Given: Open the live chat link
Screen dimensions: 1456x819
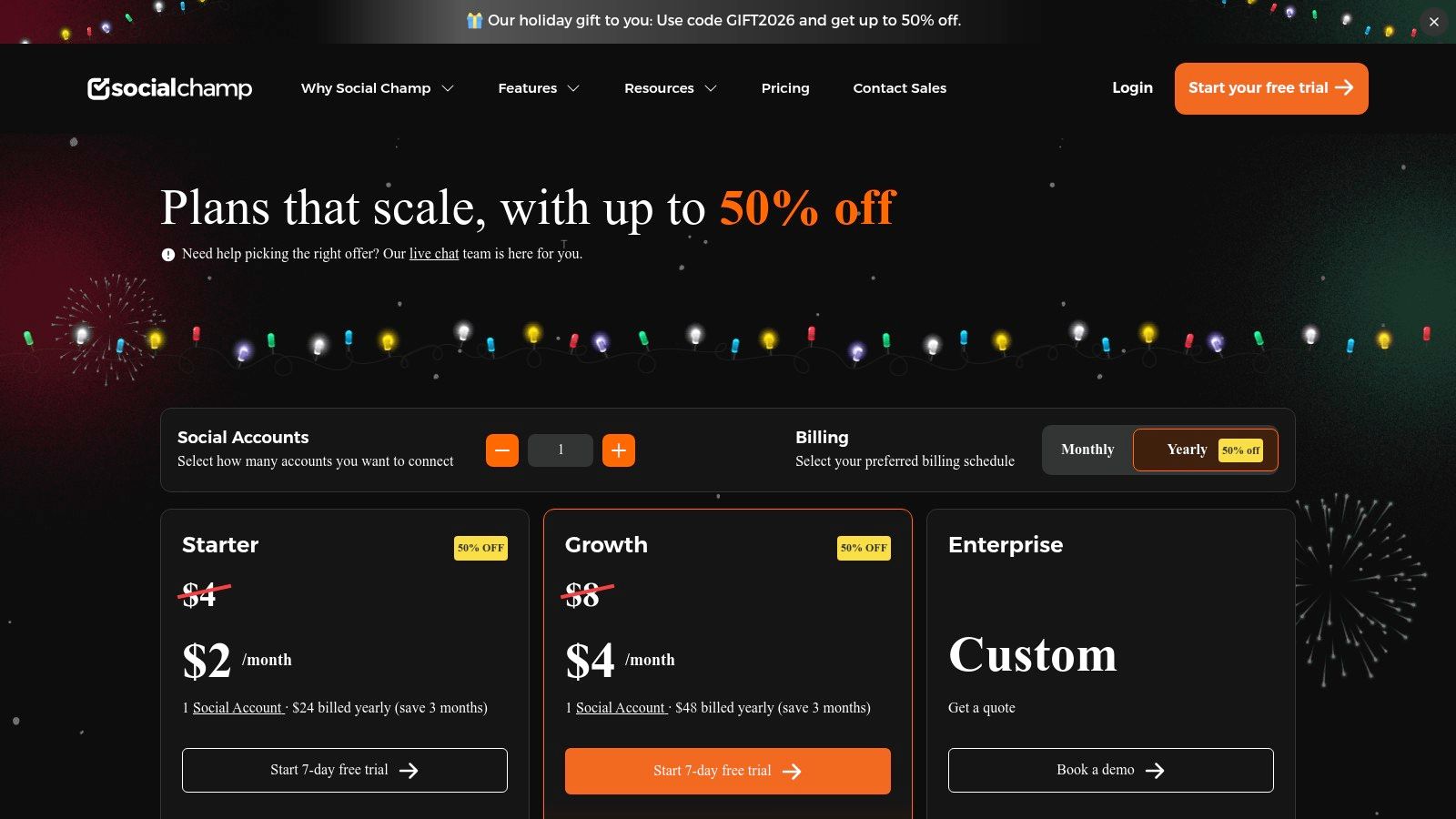Looking at the screenshot, I should pyautogui.click(x=434, y=254).
